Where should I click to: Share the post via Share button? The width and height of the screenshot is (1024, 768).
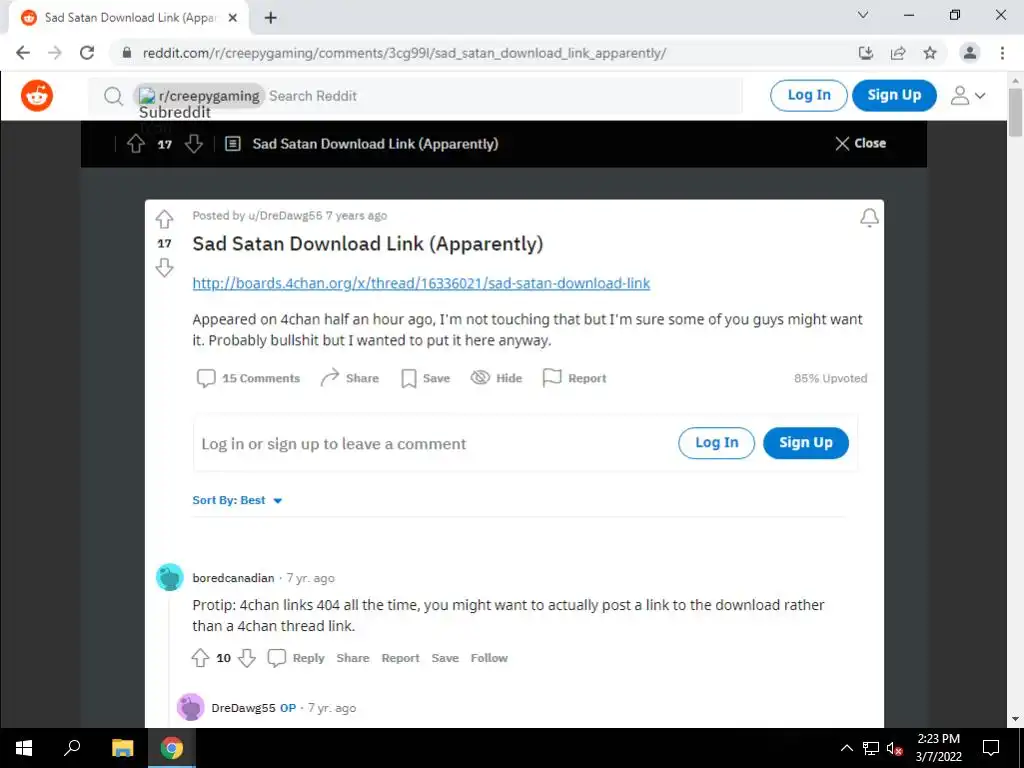pos(349,378)
